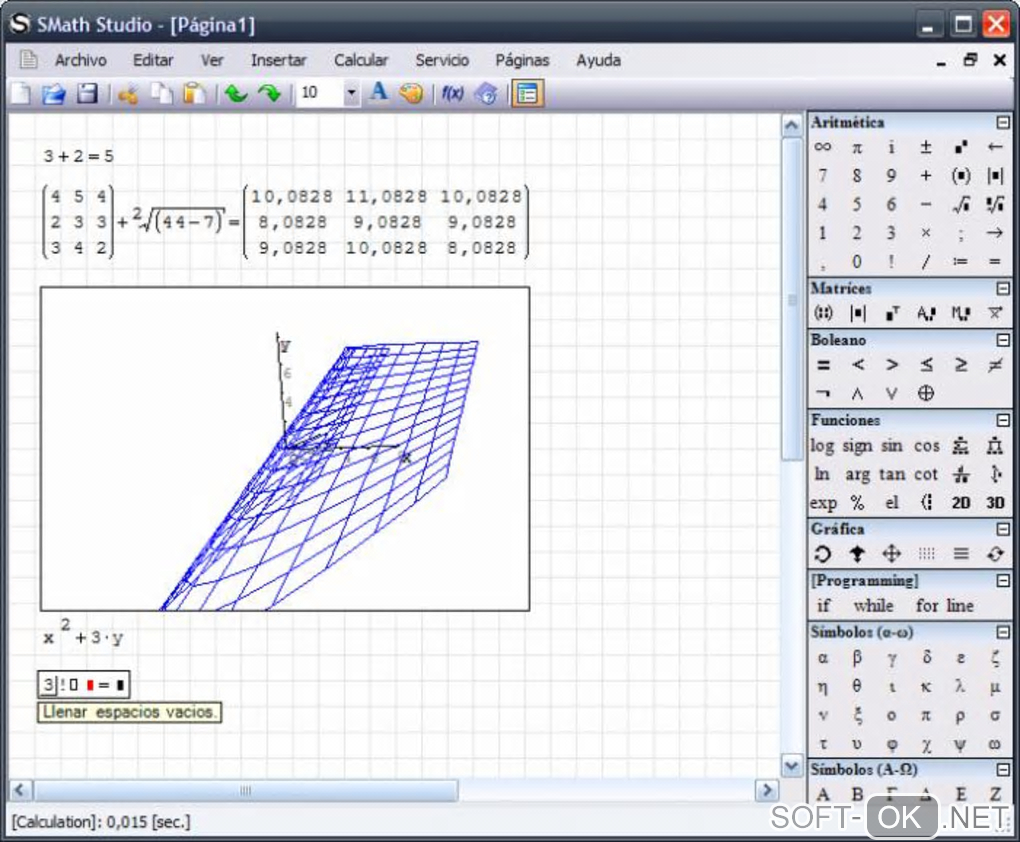Image resolution: width=1020 pixels, height=842 pixels.
Task: Insert an if statement
Action: point(823,606)
